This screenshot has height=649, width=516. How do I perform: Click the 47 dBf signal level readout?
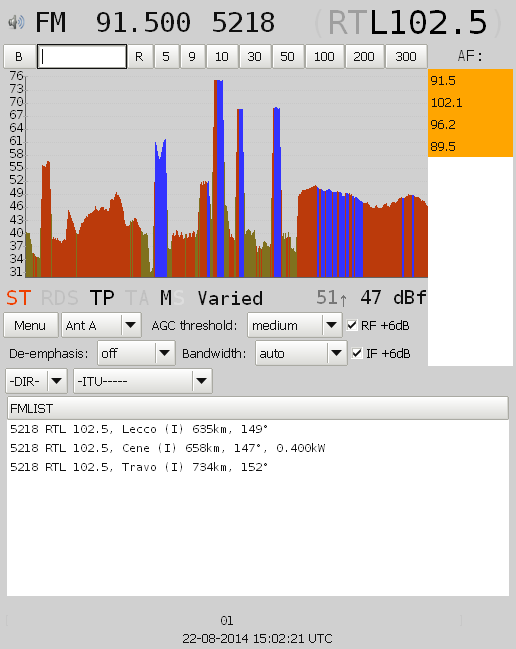[393, 298]
